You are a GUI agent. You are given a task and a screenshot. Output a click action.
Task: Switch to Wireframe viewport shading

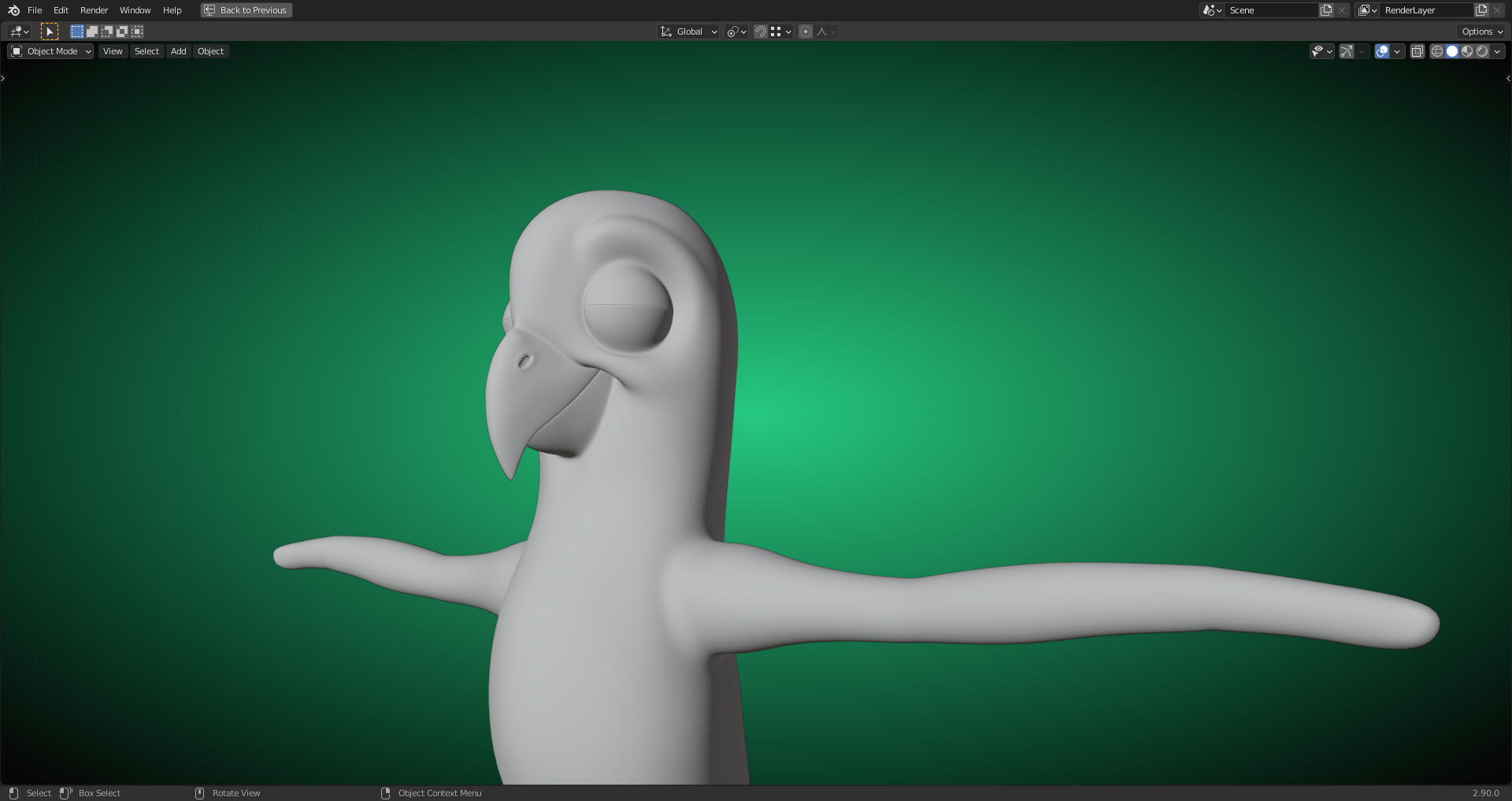coord(1437,51)
